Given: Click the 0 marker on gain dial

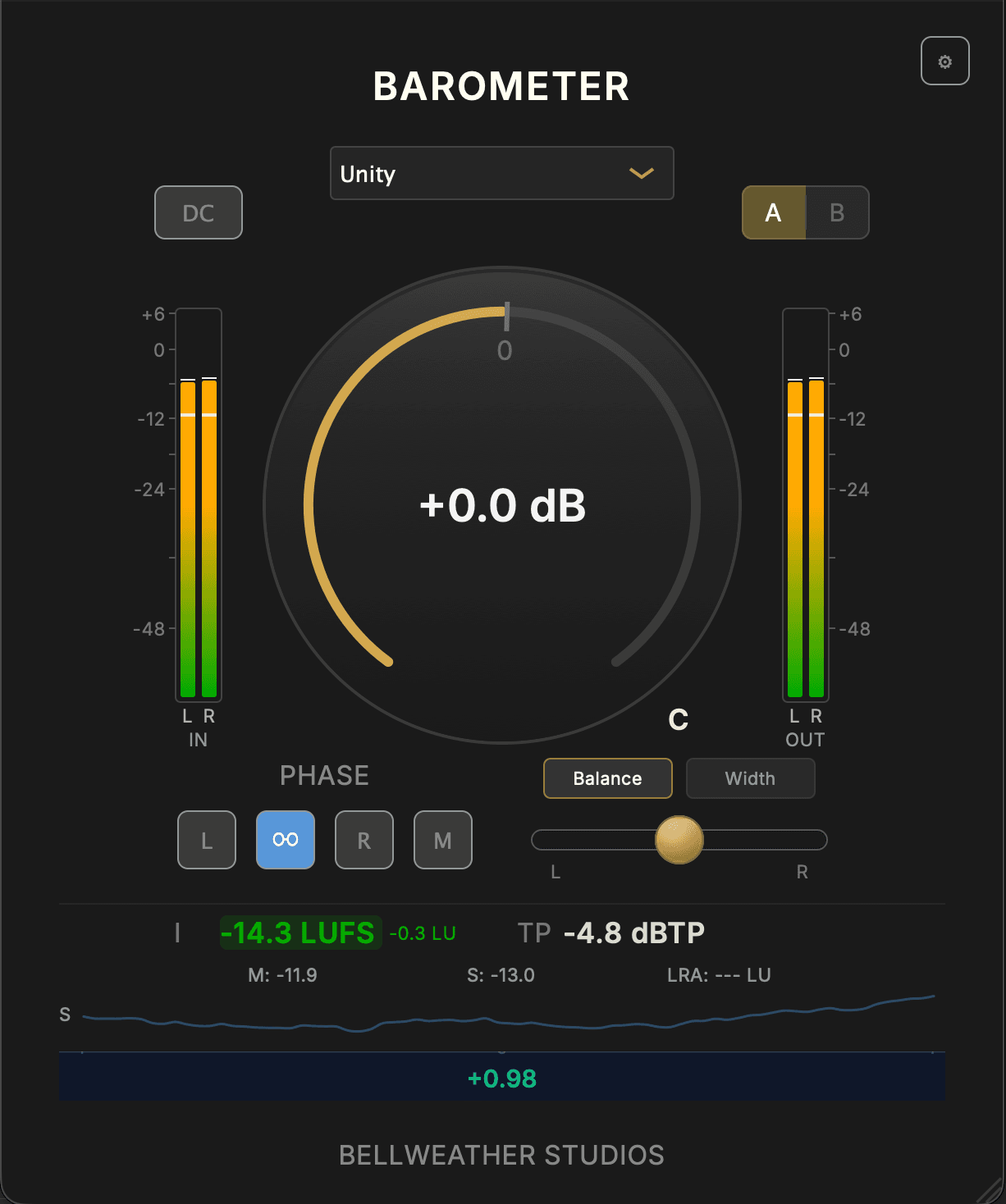Looking at the screenshot, I should [x=505, y=351].
